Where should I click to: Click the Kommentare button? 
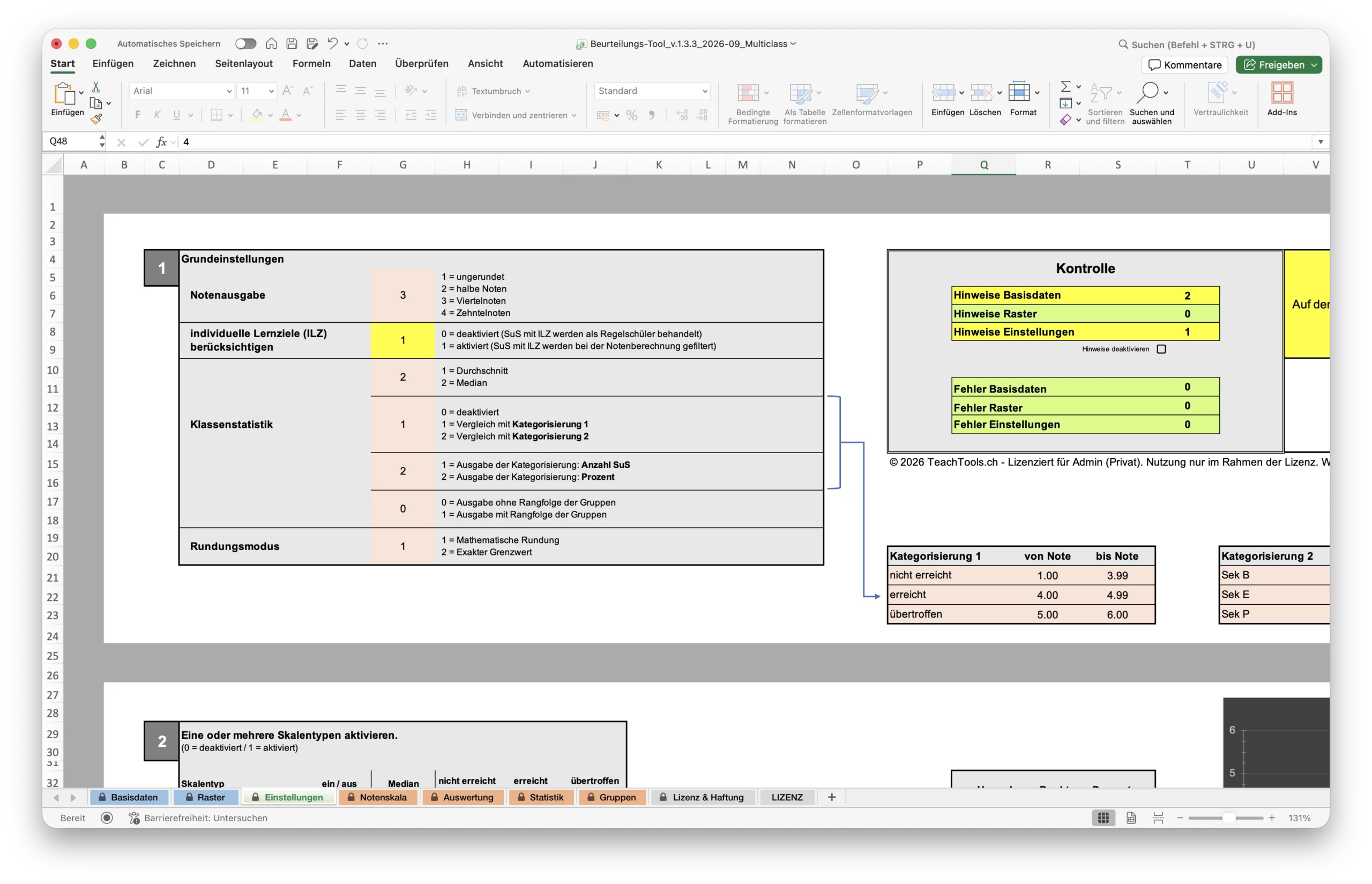coord(1184,65)
